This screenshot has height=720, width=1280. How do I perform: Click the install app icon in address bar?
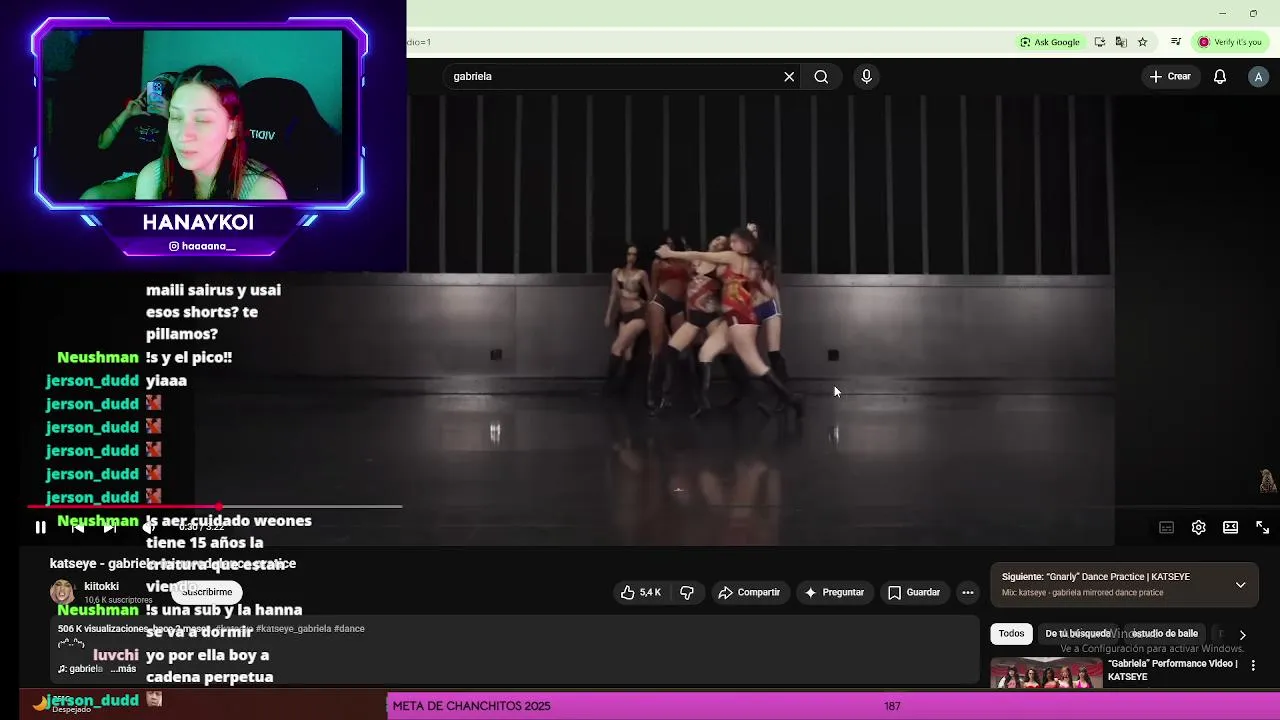pos(1100,42)
